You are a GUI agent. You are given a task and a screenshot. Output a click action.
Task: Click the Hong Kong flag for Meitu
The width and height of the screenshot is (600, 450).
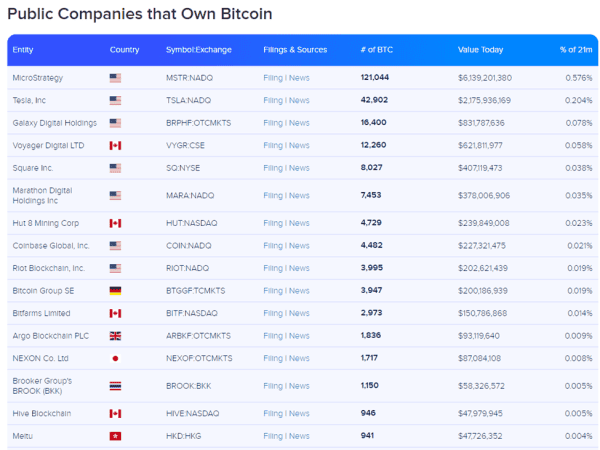[x=115, y=436]
